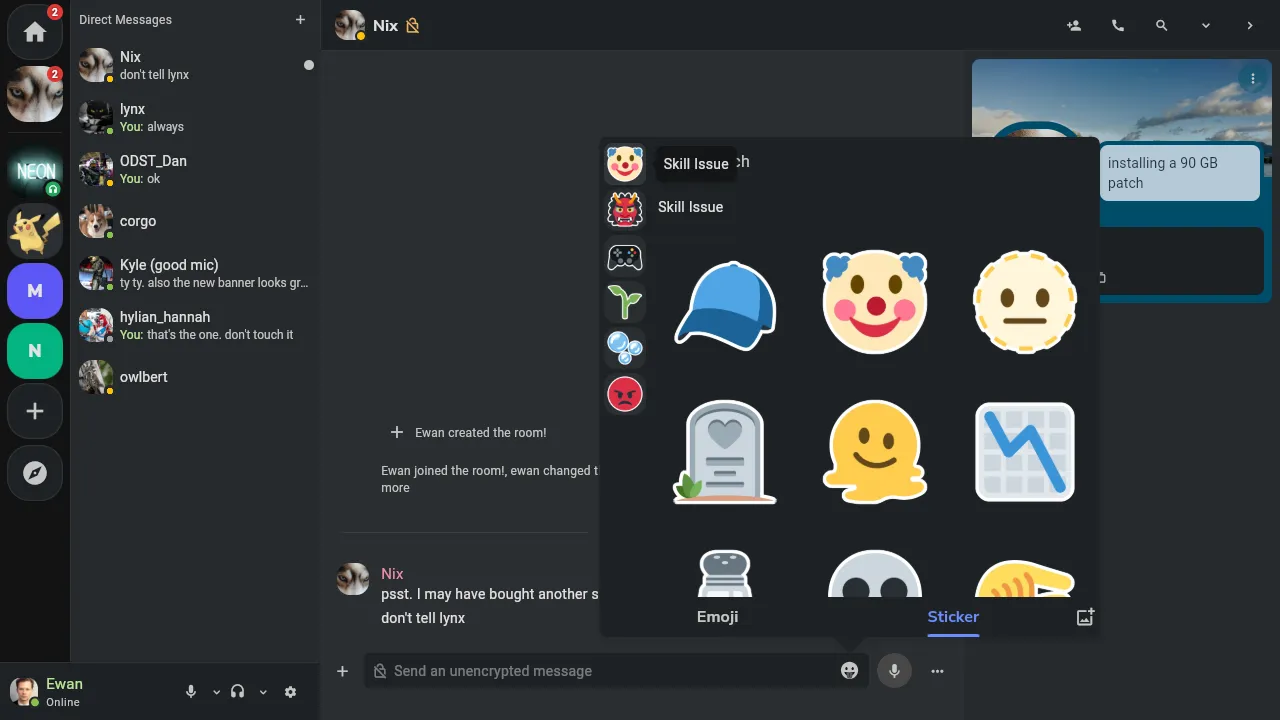Open Kyle (good mic) conversation

[x=195, y=273]
